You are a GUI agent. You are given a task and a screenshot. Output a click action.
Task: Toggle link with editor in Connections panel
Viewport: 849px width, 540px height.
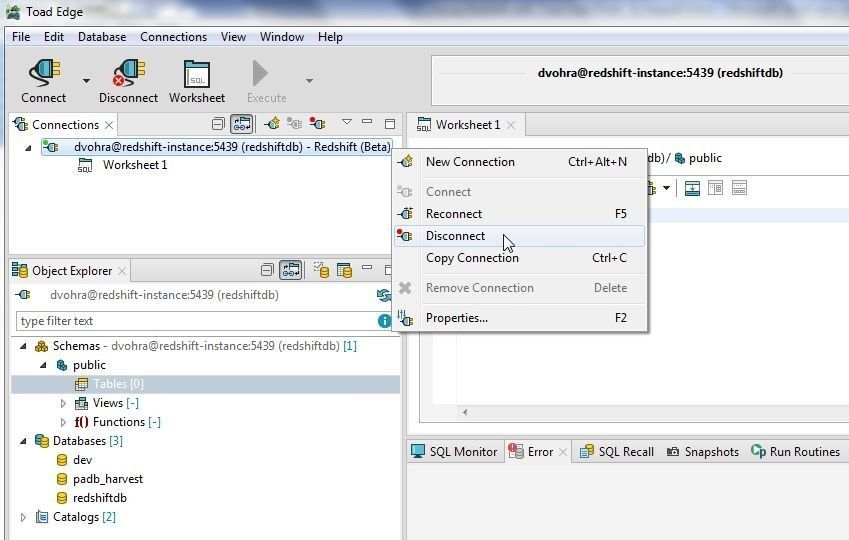(x=241, y=124)
